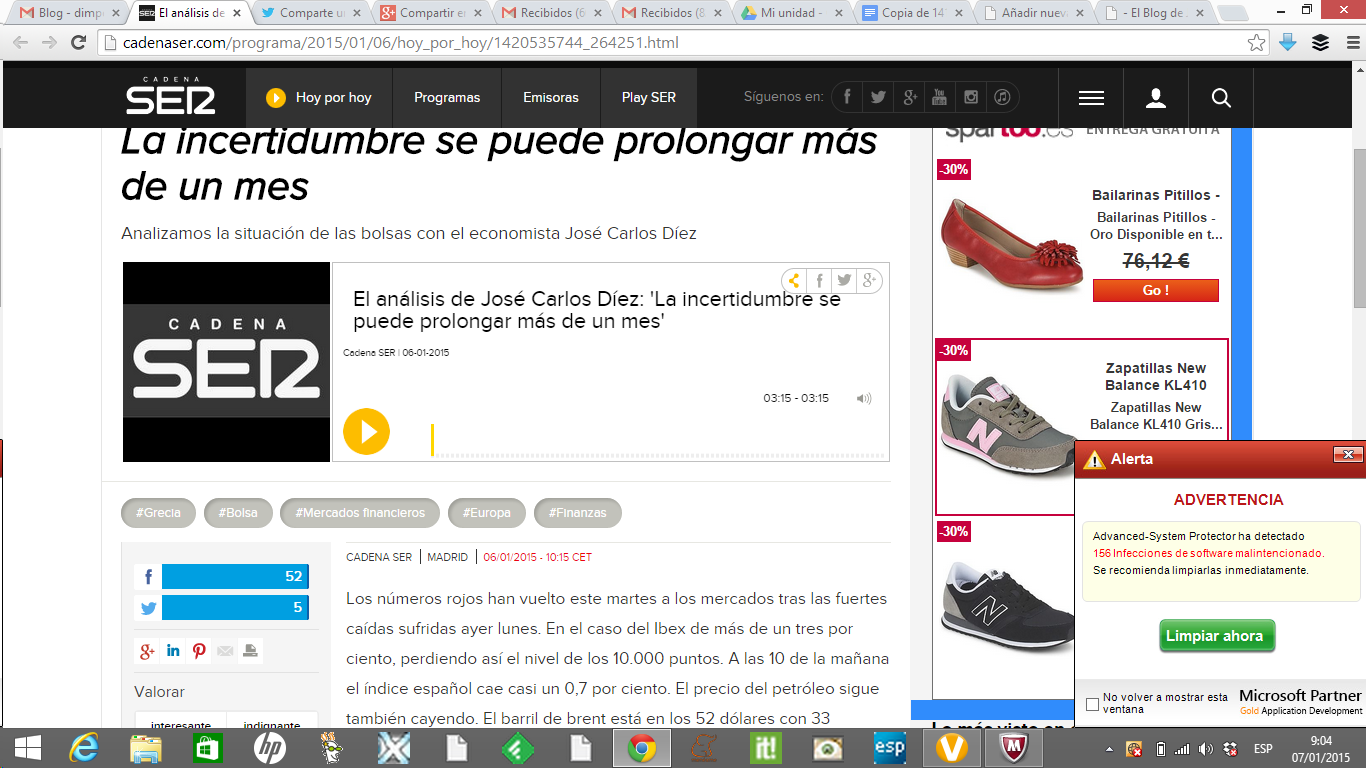Click the #Finanzas tag

578,513
